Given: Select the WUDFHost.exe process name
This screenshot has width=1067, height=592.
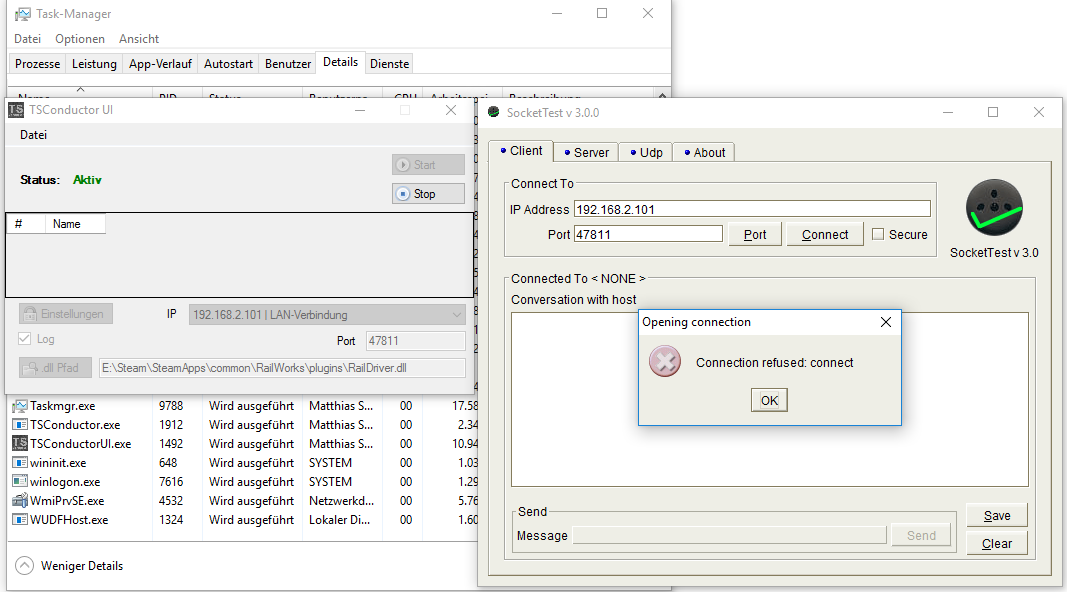Looking at the screenshot, I should pyautogui.click(x=69, y=520).
